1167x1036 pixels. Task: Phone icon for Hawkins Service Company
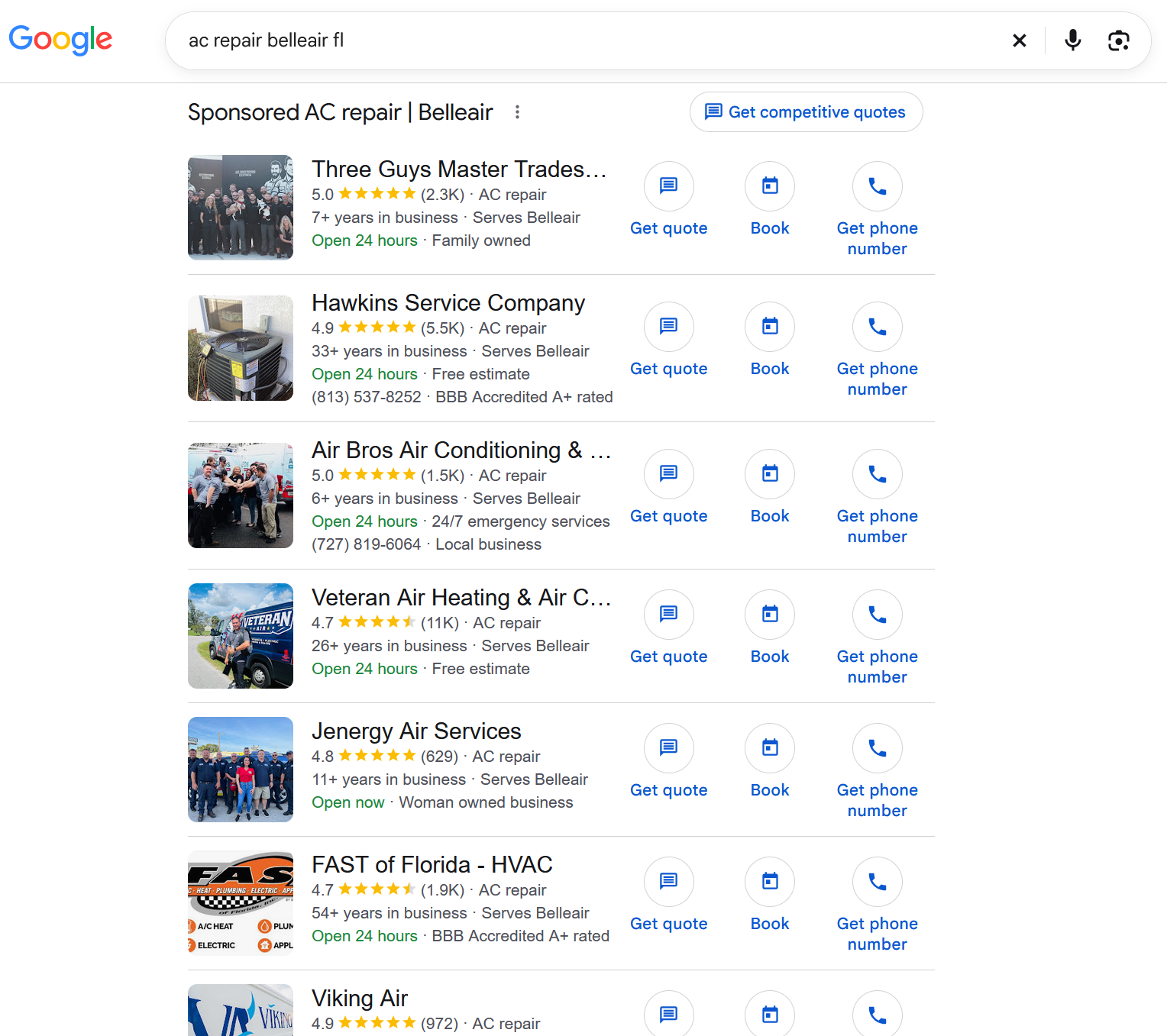coord(878,326)
